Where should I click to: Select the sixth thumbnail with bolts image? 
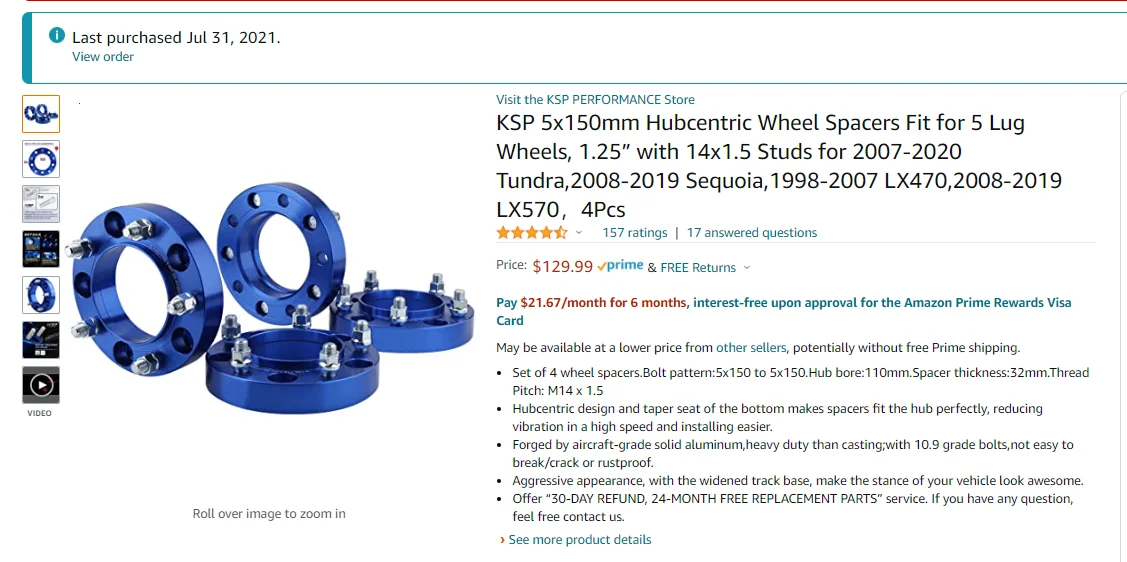pos(41,340)
